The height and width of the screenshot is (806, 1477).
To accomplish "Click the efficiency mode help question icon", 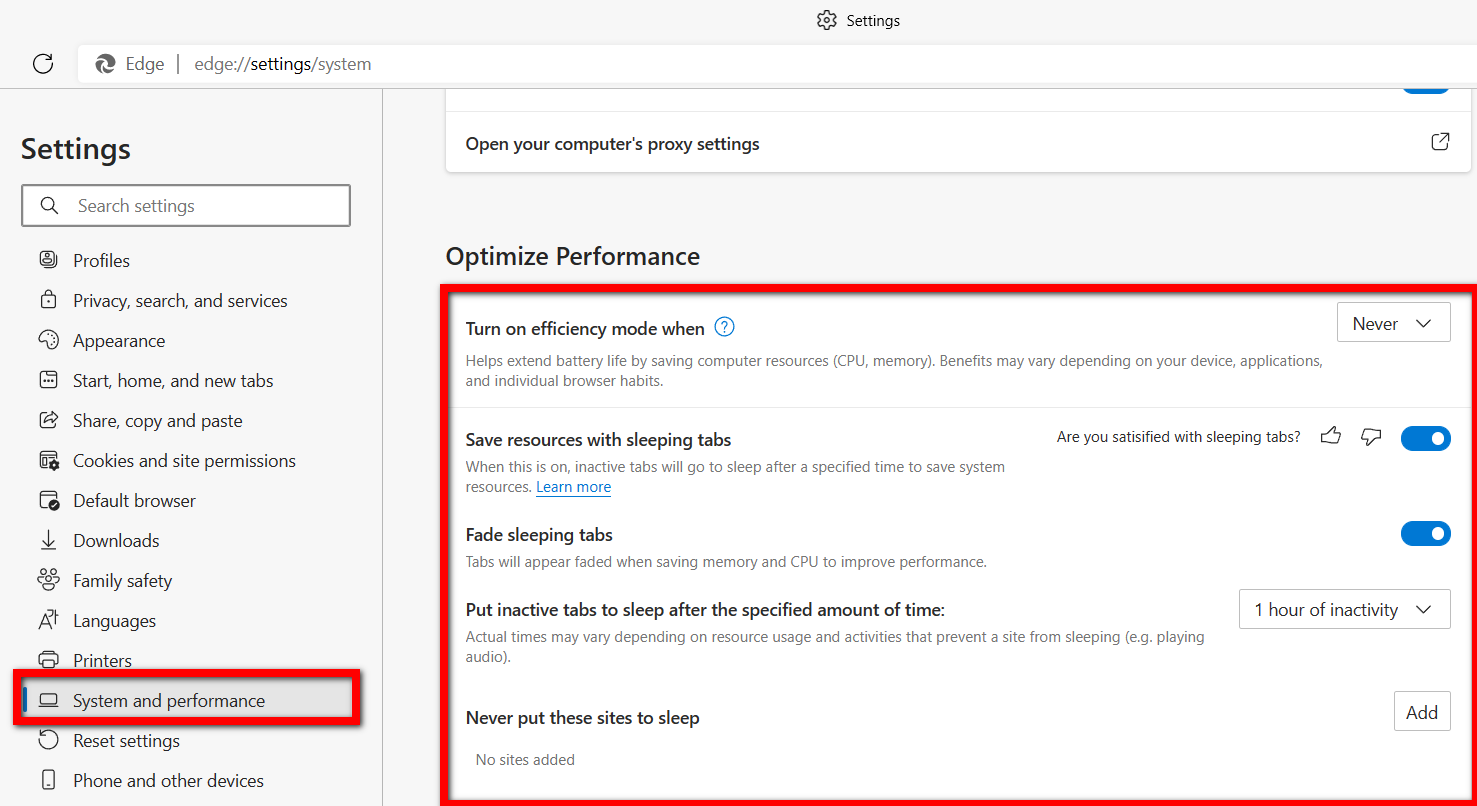I will [725, 327].
